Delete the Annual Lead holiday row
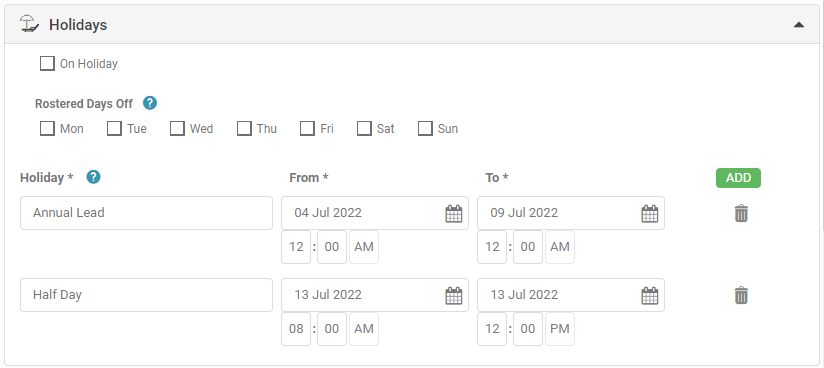824x368 pixels. click(741, 213)
